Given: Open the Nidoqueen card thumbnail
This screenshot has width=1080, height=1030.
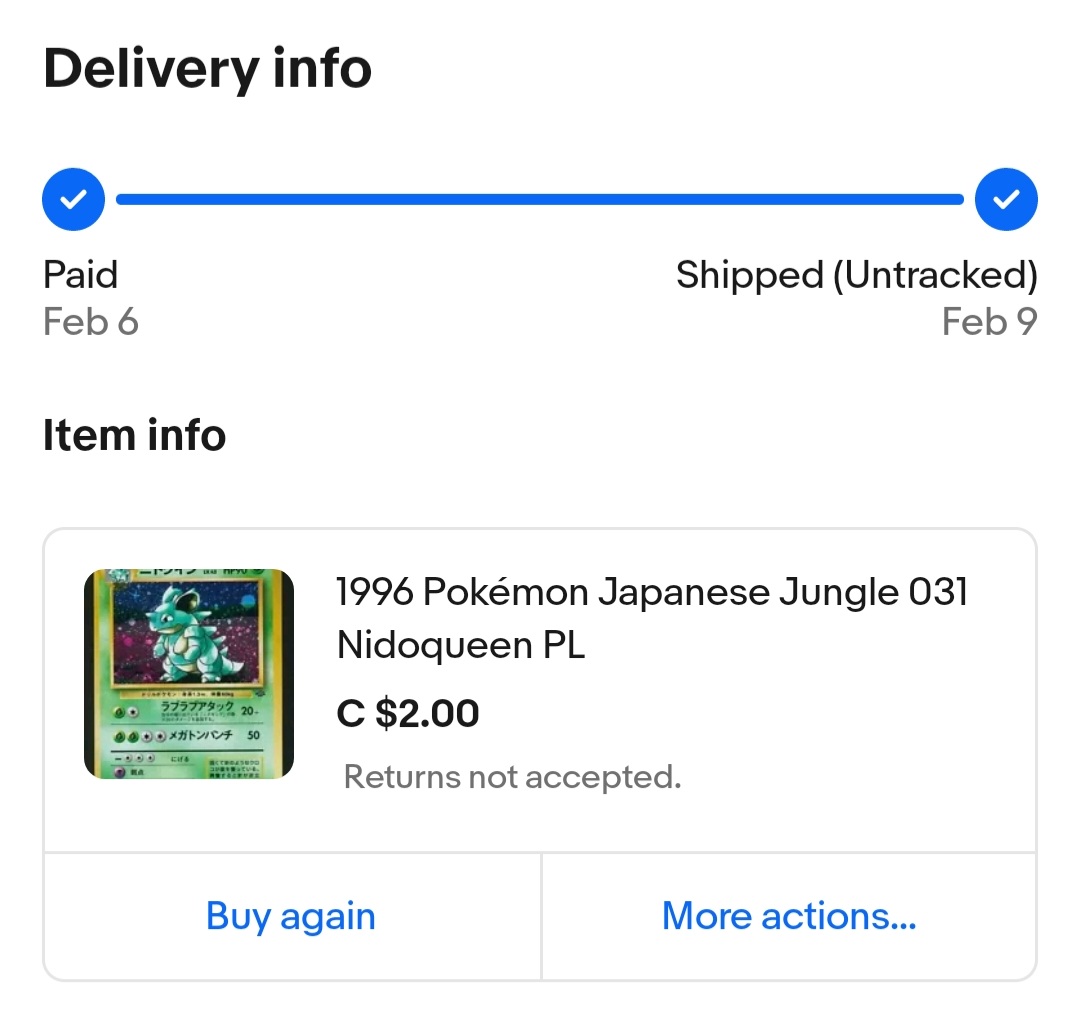Looking at the screenshot, I should pos(189,675).
